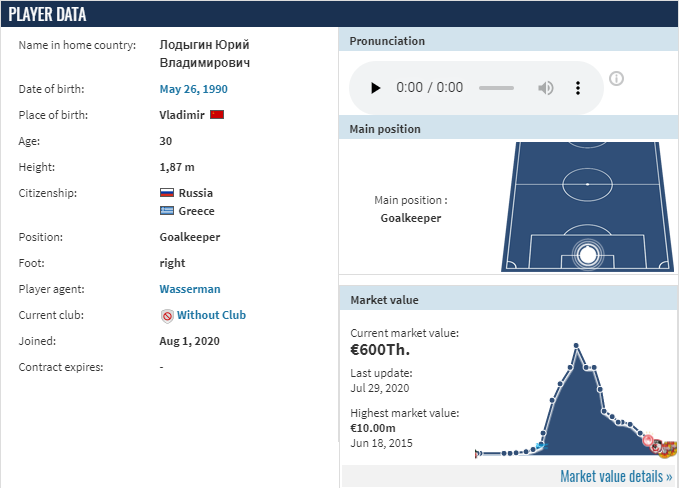Click the Russia flag icon
Screen dimensions: 679x488
coord(167,193)
